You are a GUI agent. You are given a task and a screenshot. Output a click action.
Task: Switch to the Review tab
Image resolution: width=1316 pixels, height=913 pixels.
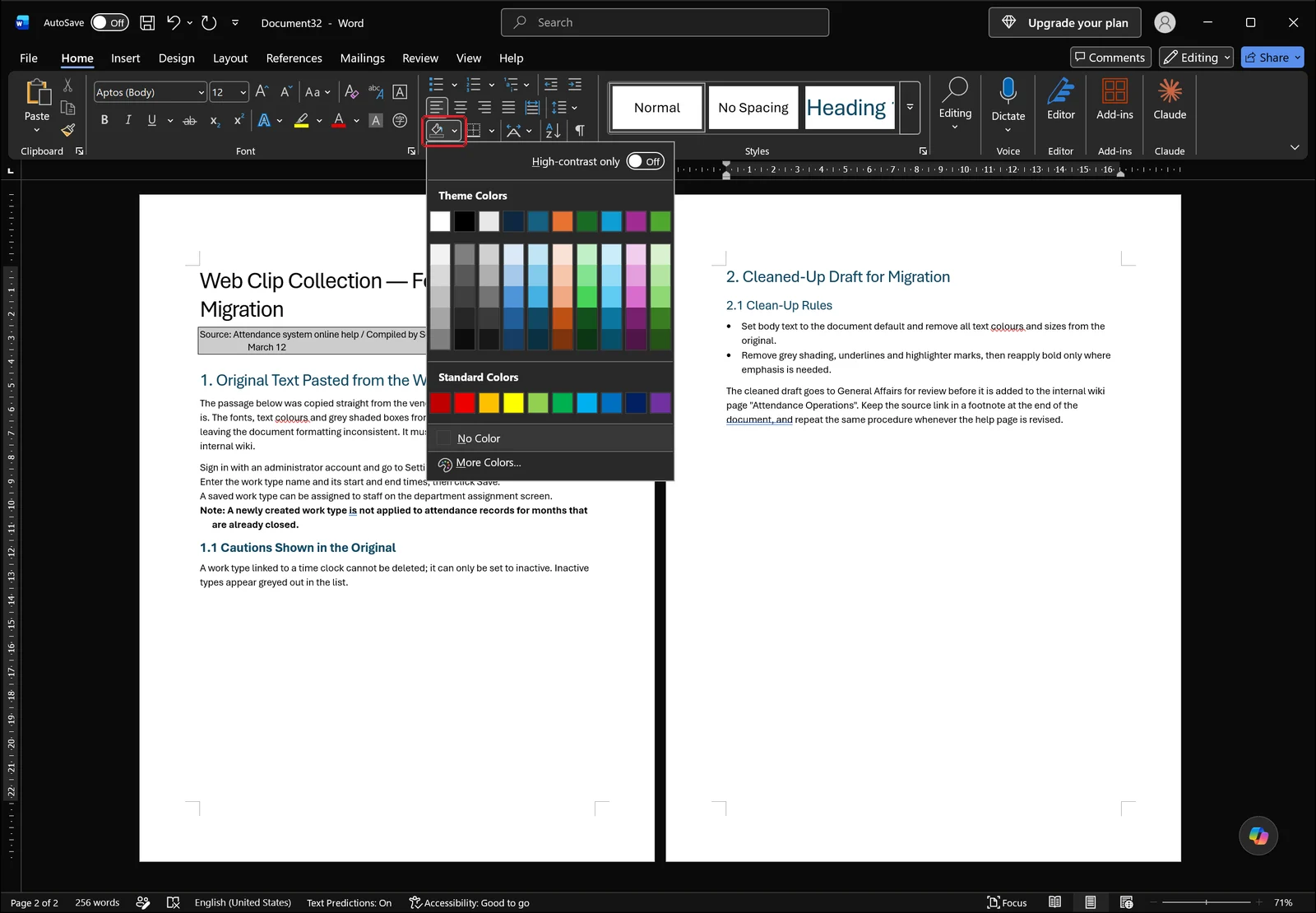click(419, 58)
